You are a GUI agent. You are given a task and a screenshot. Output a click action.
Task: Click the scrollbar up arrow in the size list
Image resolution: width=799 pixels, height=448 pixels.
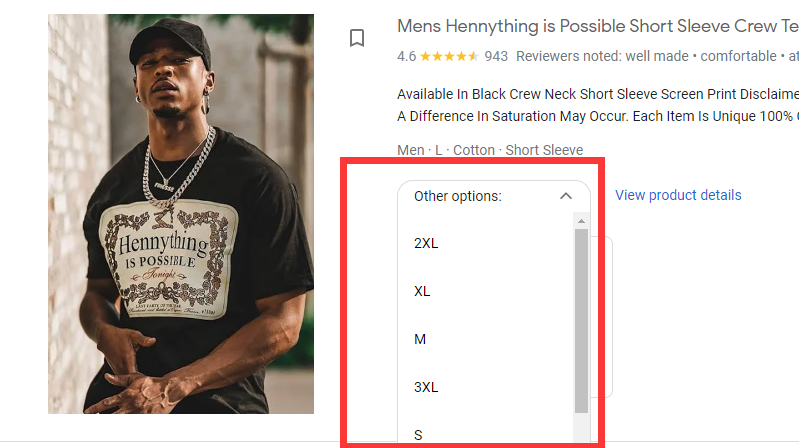[581, 220]
